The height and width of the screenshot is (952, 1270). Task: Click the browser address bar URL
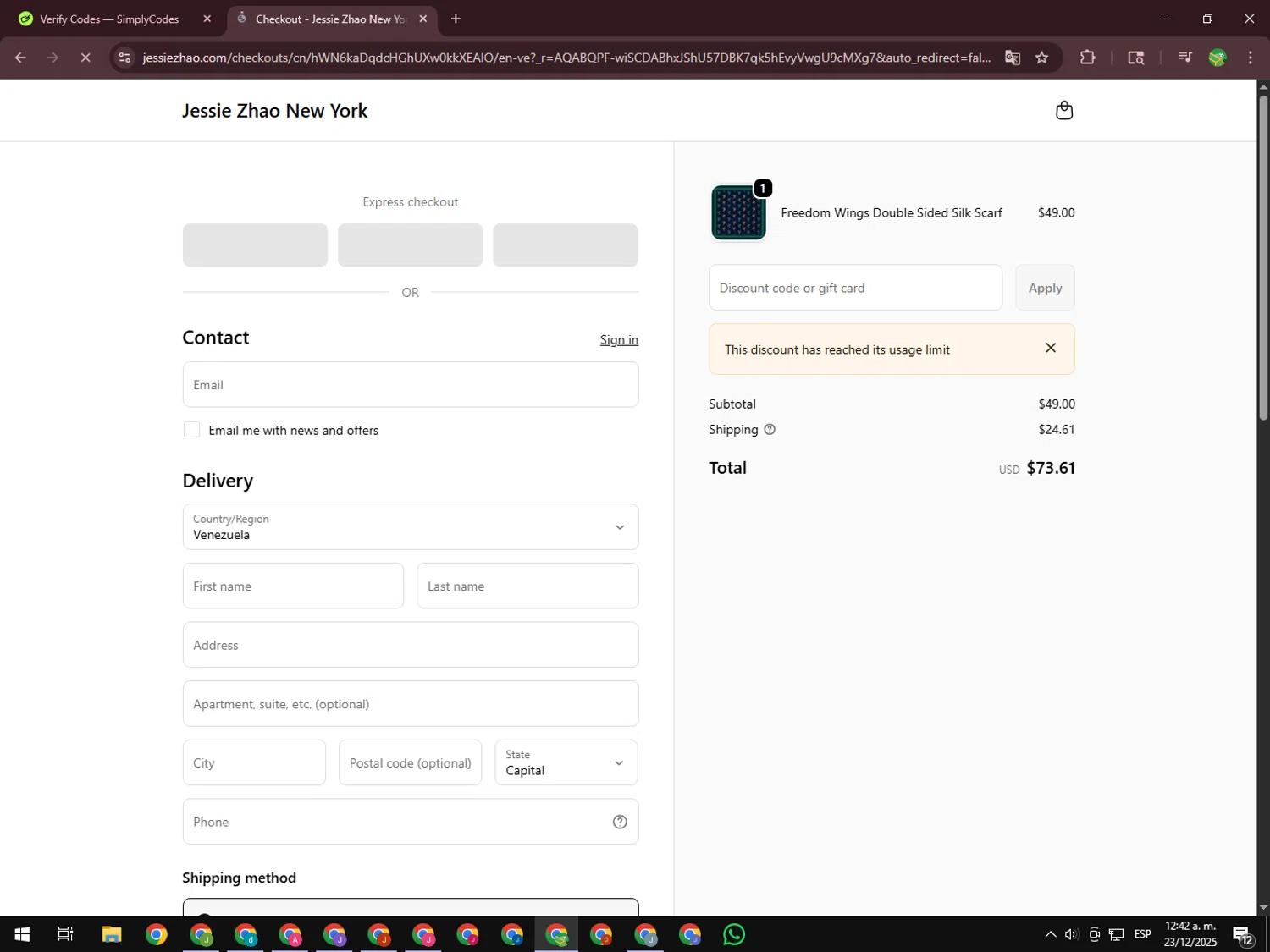pyautogui.click(x=566, y=58)
